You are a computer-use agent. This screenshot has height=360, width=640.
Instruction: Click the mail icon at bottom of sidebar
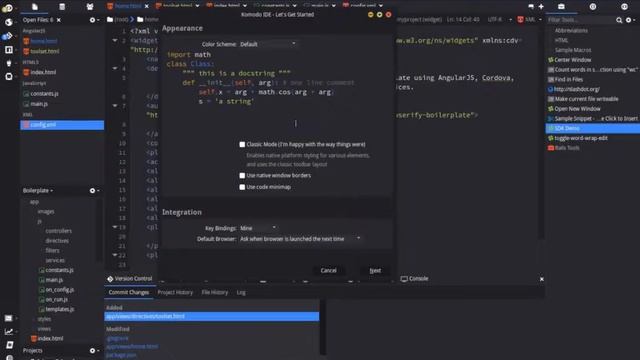click(x=9, y=318)
